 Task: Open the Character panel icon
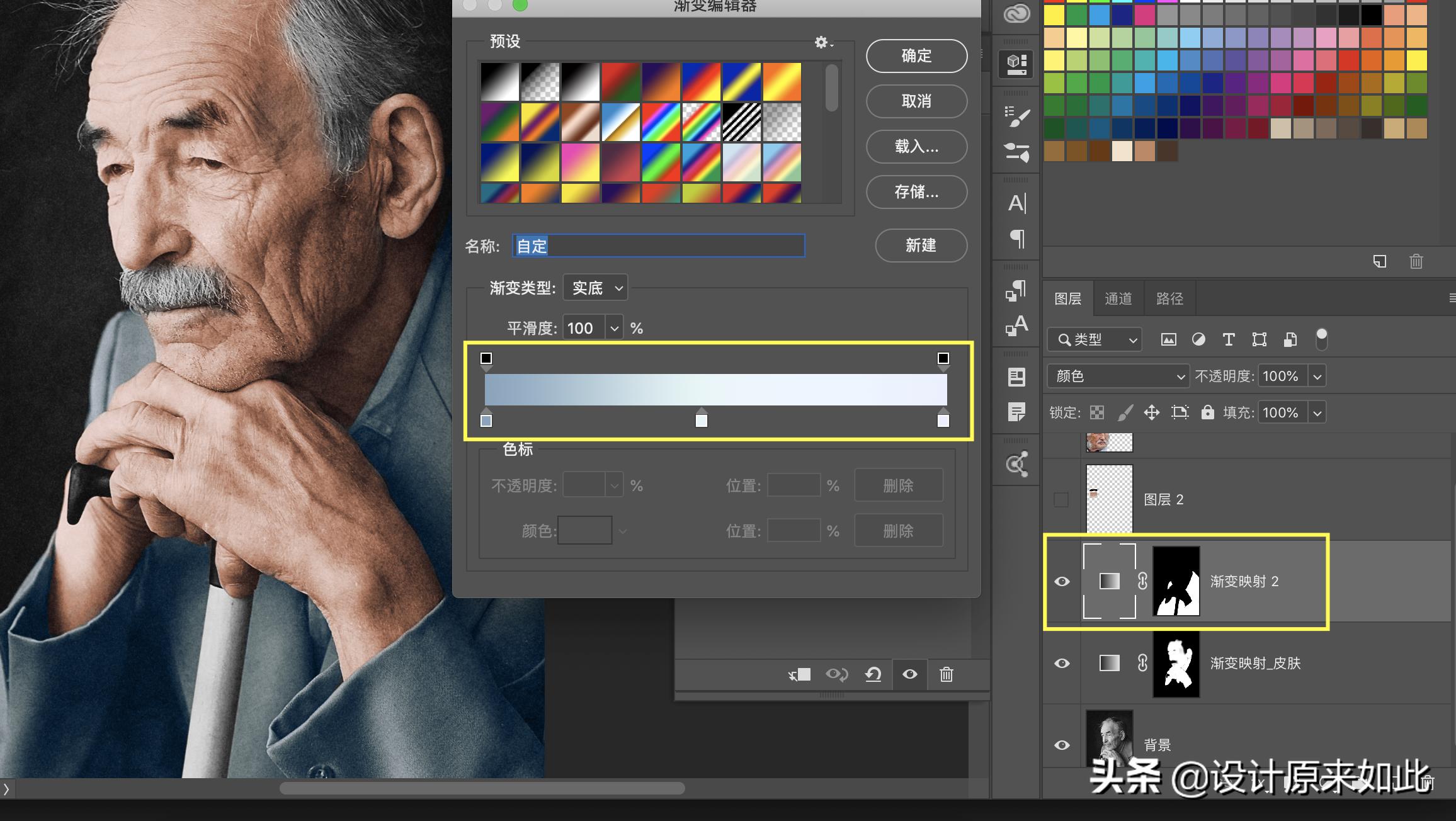coord(1016,203)
